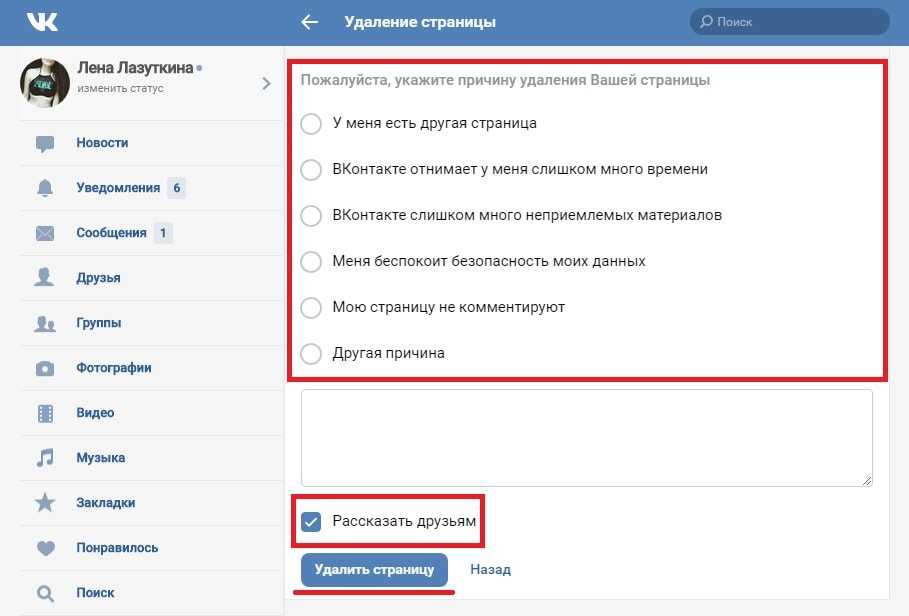909x616 pixels.
Task: Click the sidebar Поиск magnifier icon
Action: (45, 593)
